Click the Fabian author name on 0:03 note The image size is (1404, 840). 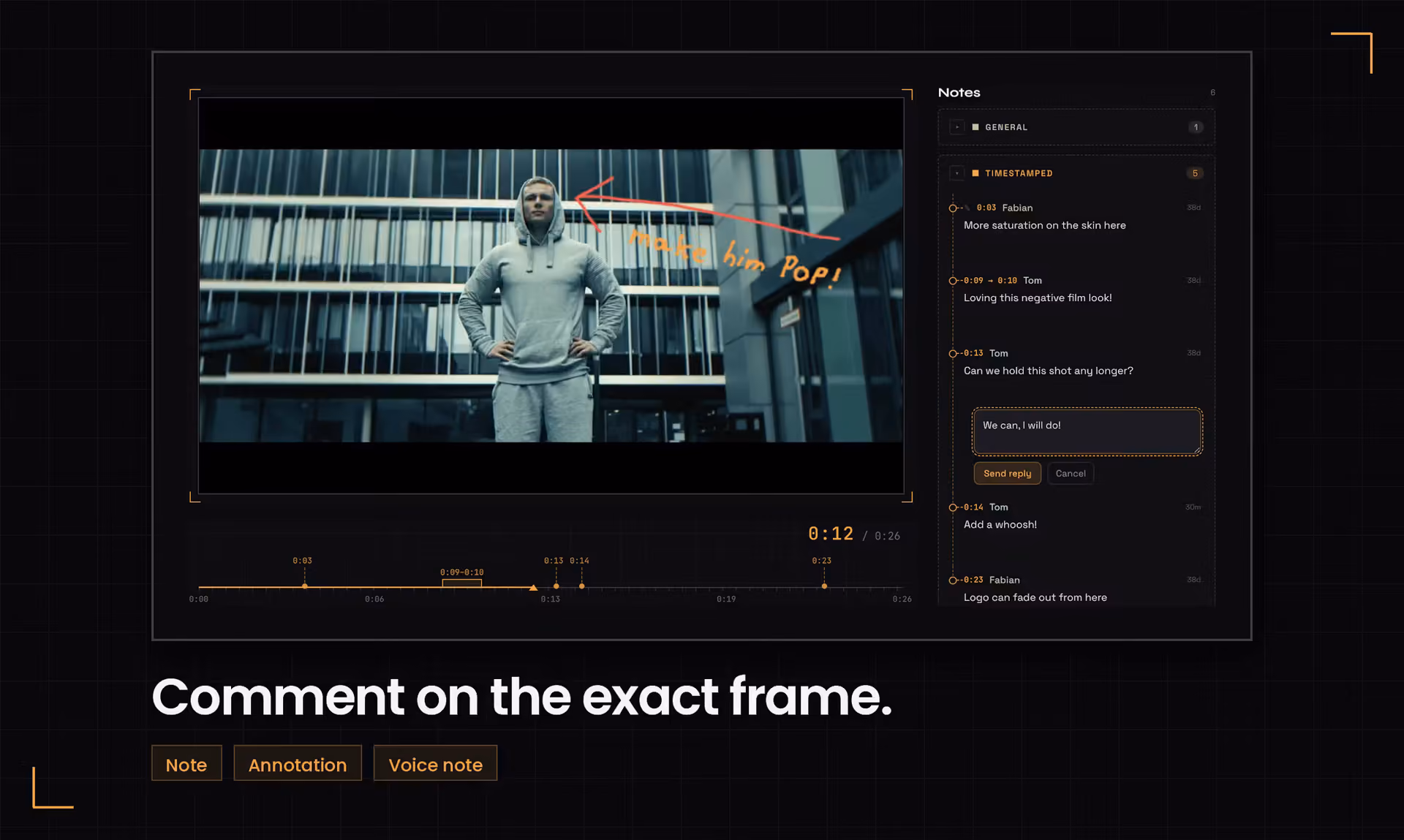(1017, 208)
